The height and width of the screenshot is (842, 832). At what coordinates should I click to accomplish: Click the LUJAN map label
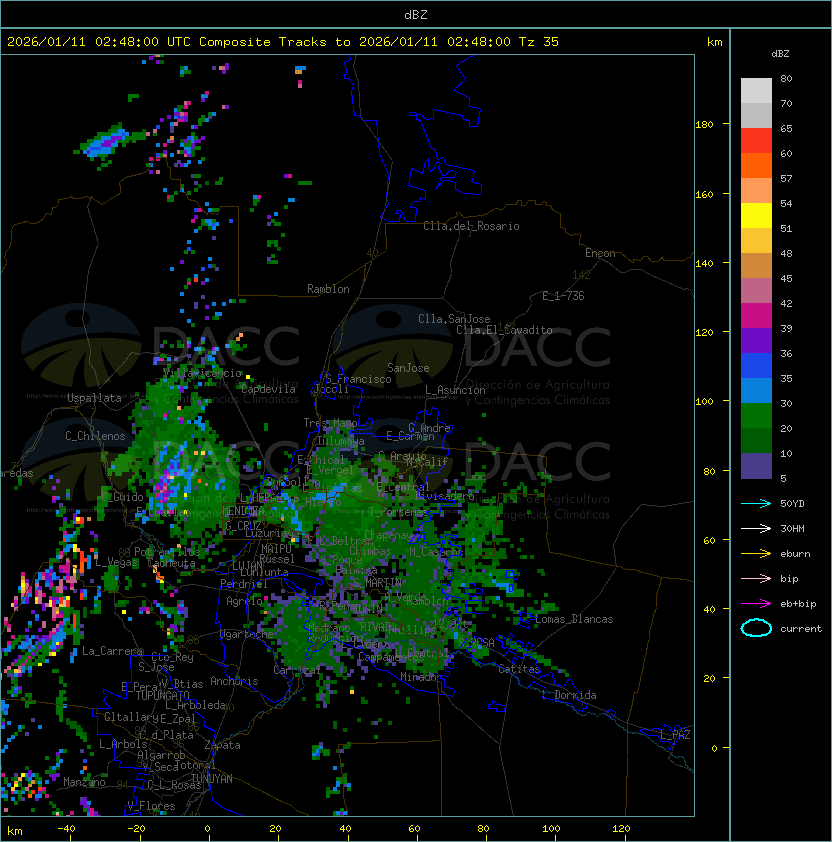tap(248, 566)
